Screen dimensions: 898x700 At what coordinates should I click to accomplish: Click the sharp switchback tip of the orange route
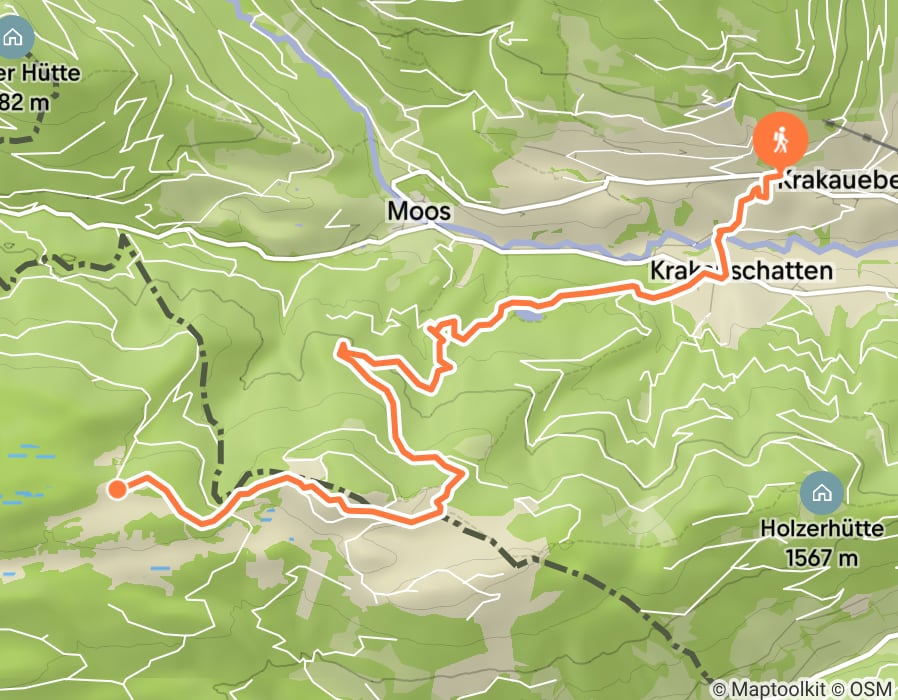click(x=341, y=347)
